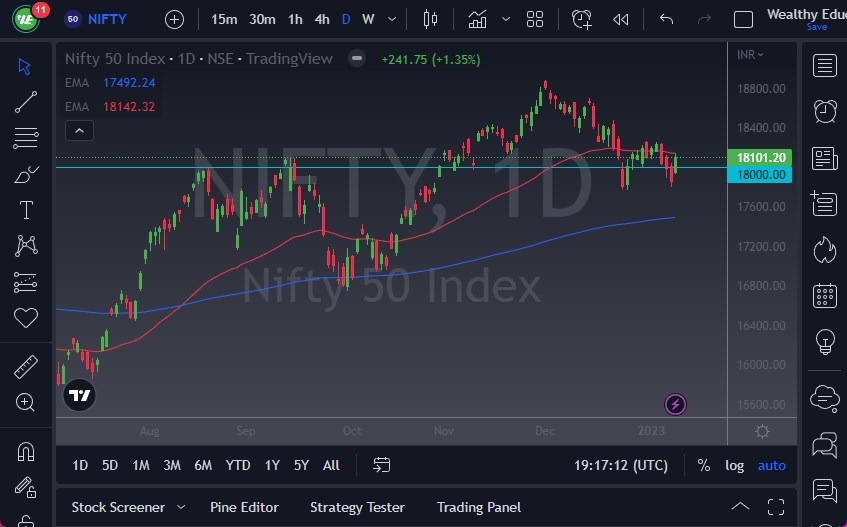Select the ruler measure tool
847x527 pixels.
pyautogui.click(x=25, y=367)
